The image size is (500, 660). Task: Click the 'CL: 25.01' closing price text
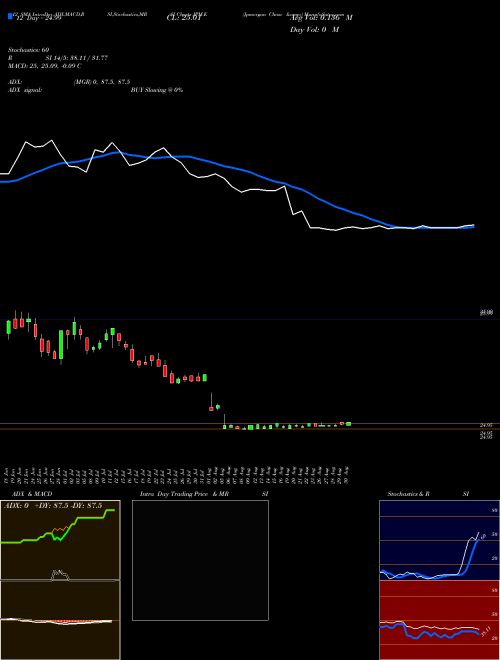(184, 19)
